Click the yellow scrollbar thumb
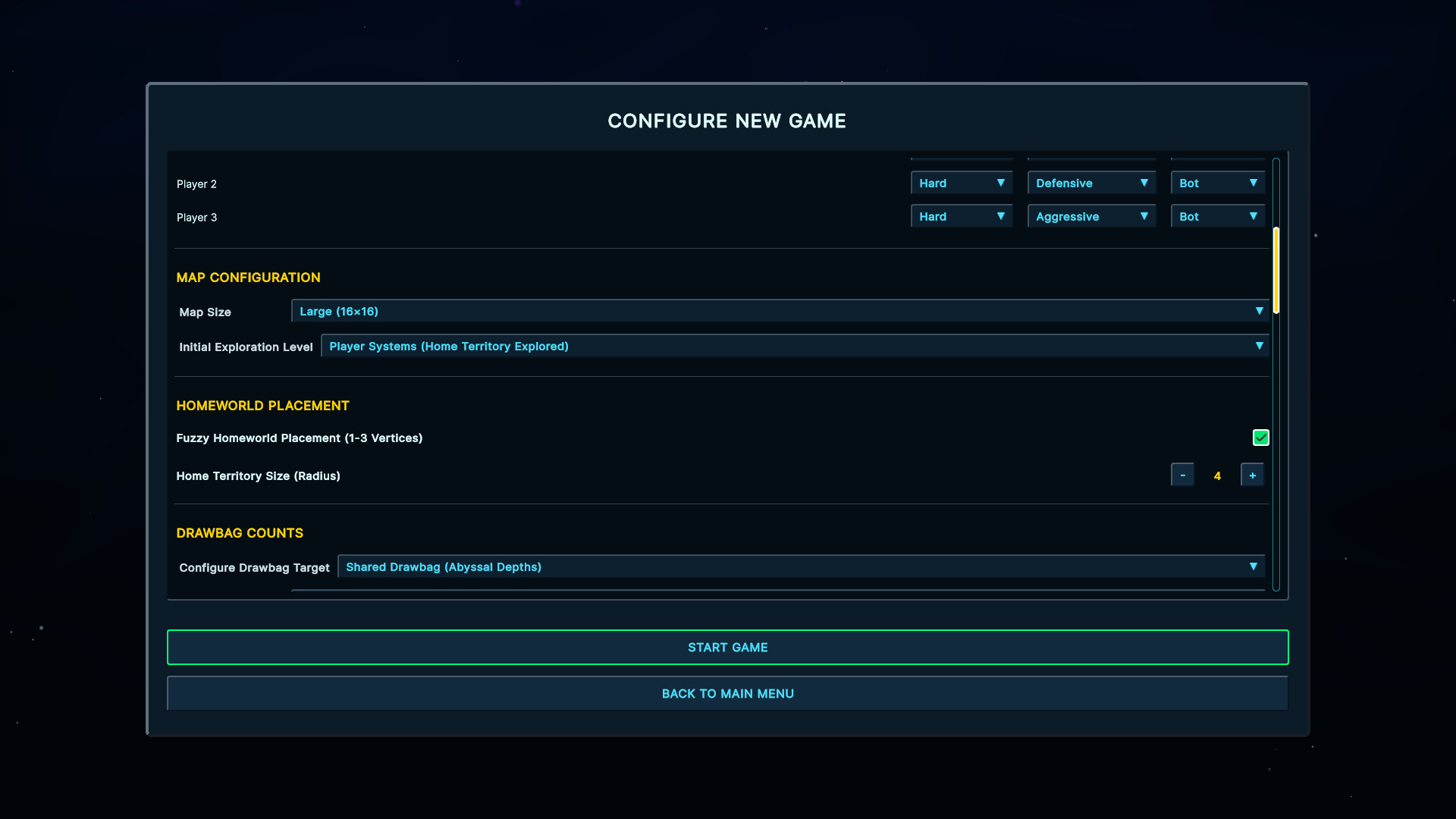 click(1276, 270)
